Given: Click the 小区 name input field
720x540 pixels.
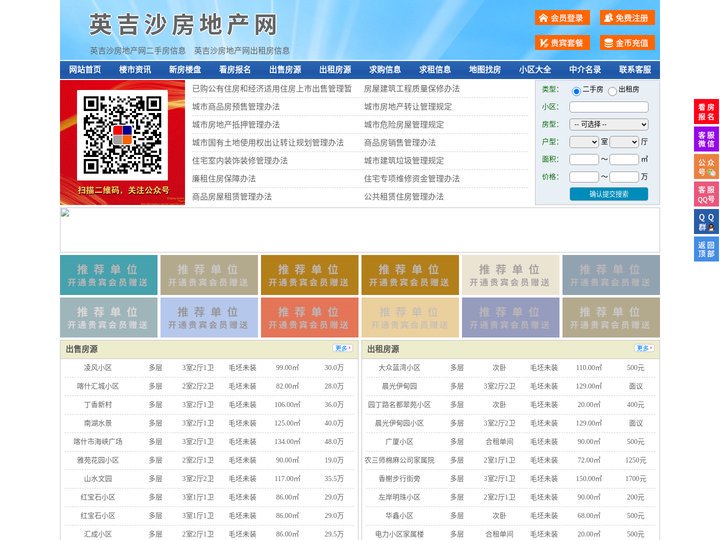Looking at the screenshot, I should (x=609, y=107).
